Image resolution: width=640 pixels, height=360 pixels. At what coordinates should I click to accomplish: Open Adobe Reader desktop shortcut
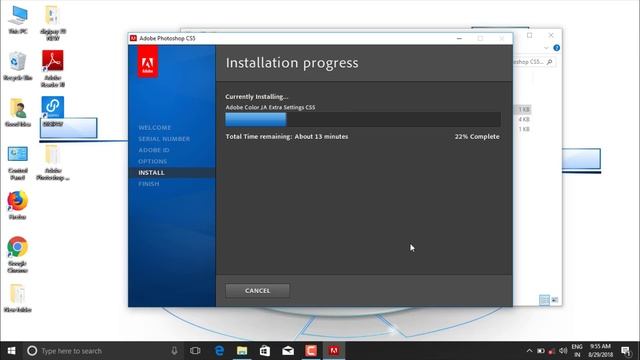(x=53, y=69)
